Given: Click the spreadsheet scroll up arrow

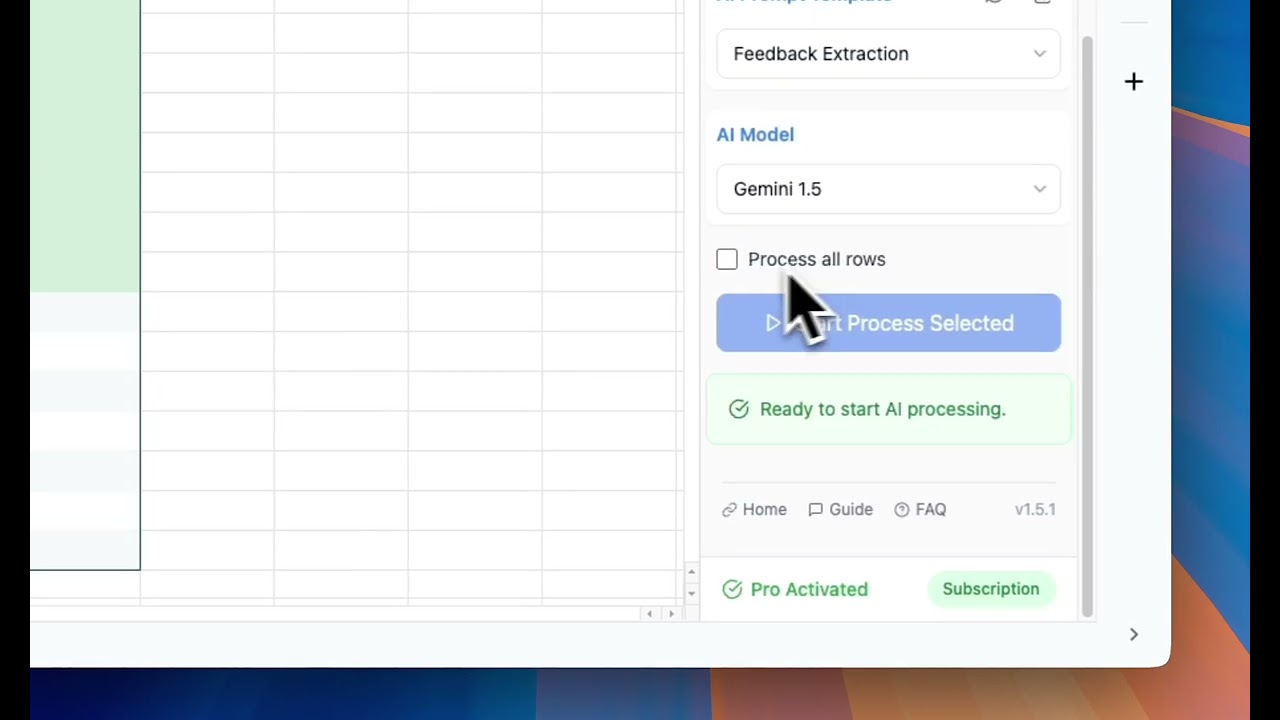Looking at the screenshot, I should (691, 572).
